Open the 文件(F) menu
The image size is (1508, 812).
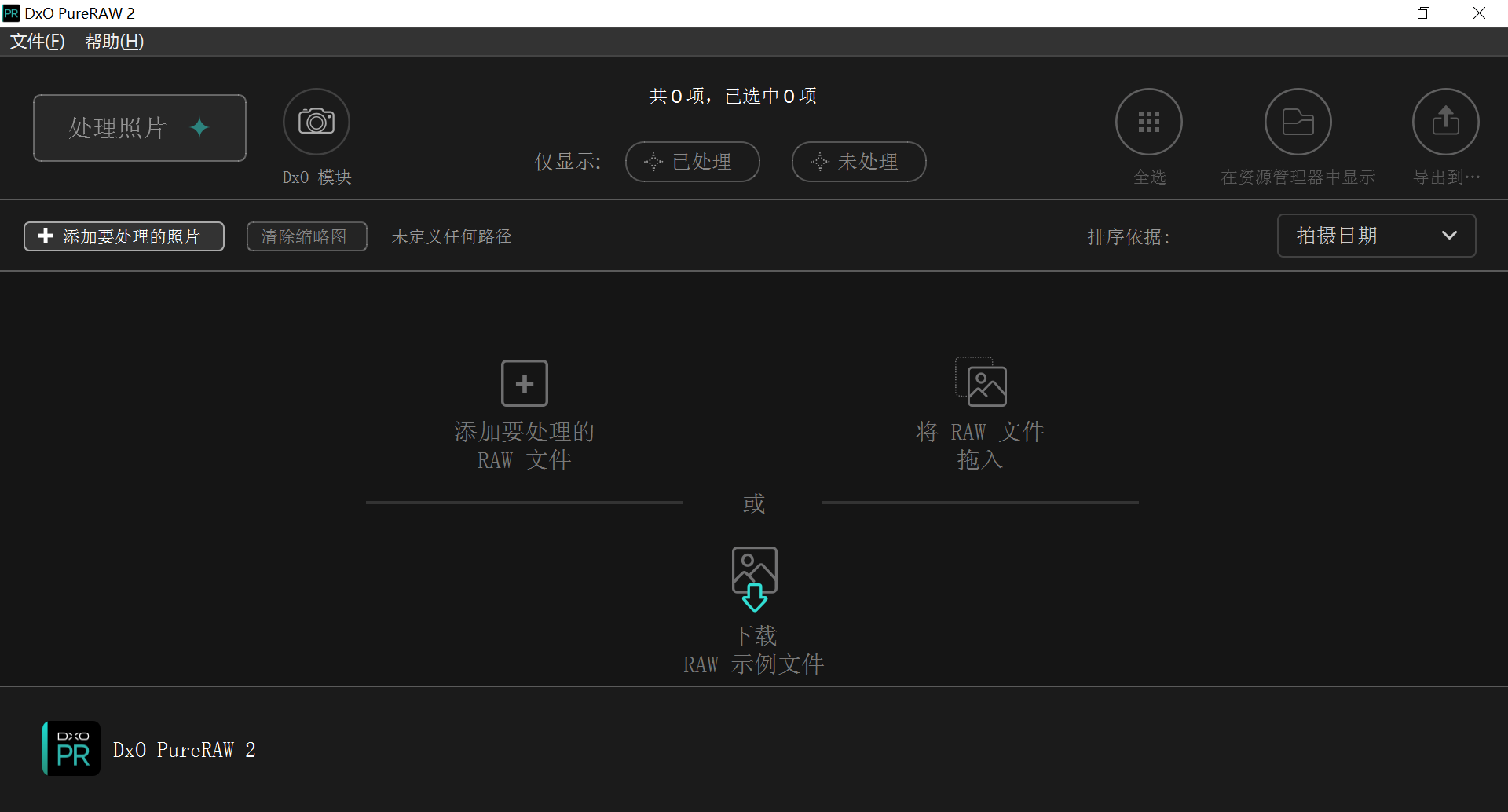(37, 42)
